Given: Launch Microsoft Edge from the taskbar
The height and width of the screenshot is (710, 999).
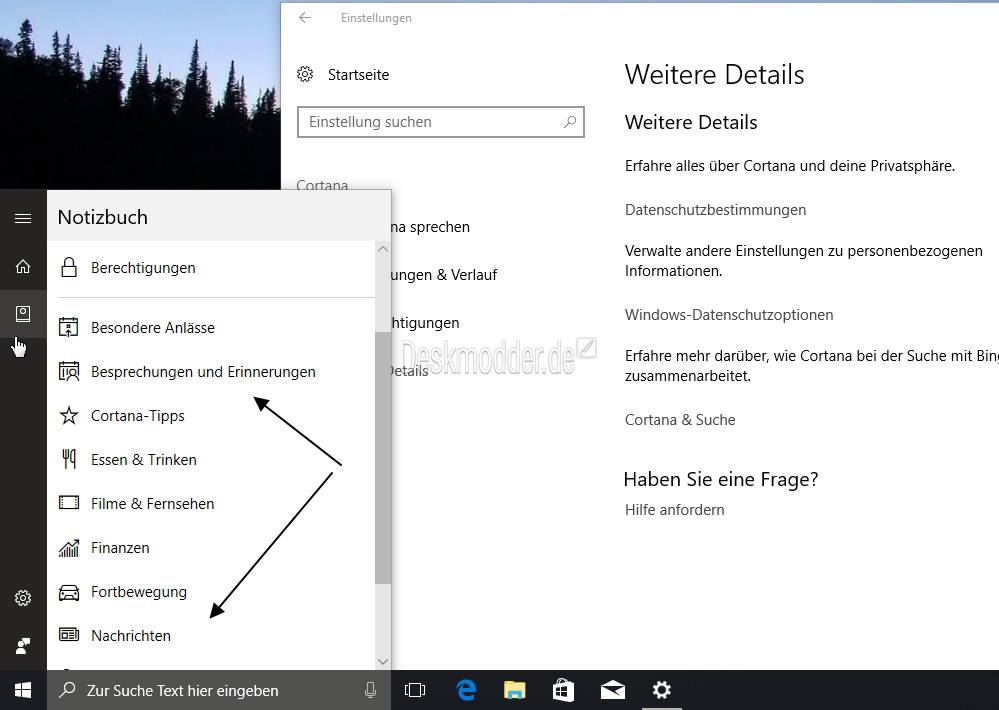Looking at the screenshot, I should pyautogui.click(x=466, y=690).
